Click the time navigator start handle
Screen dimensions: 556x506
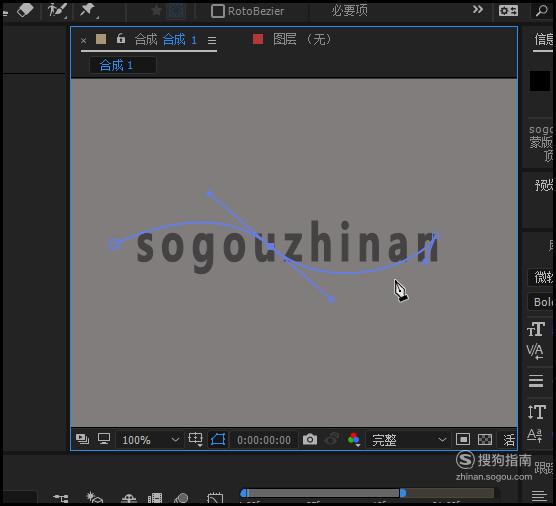click(x=244, y=493)
